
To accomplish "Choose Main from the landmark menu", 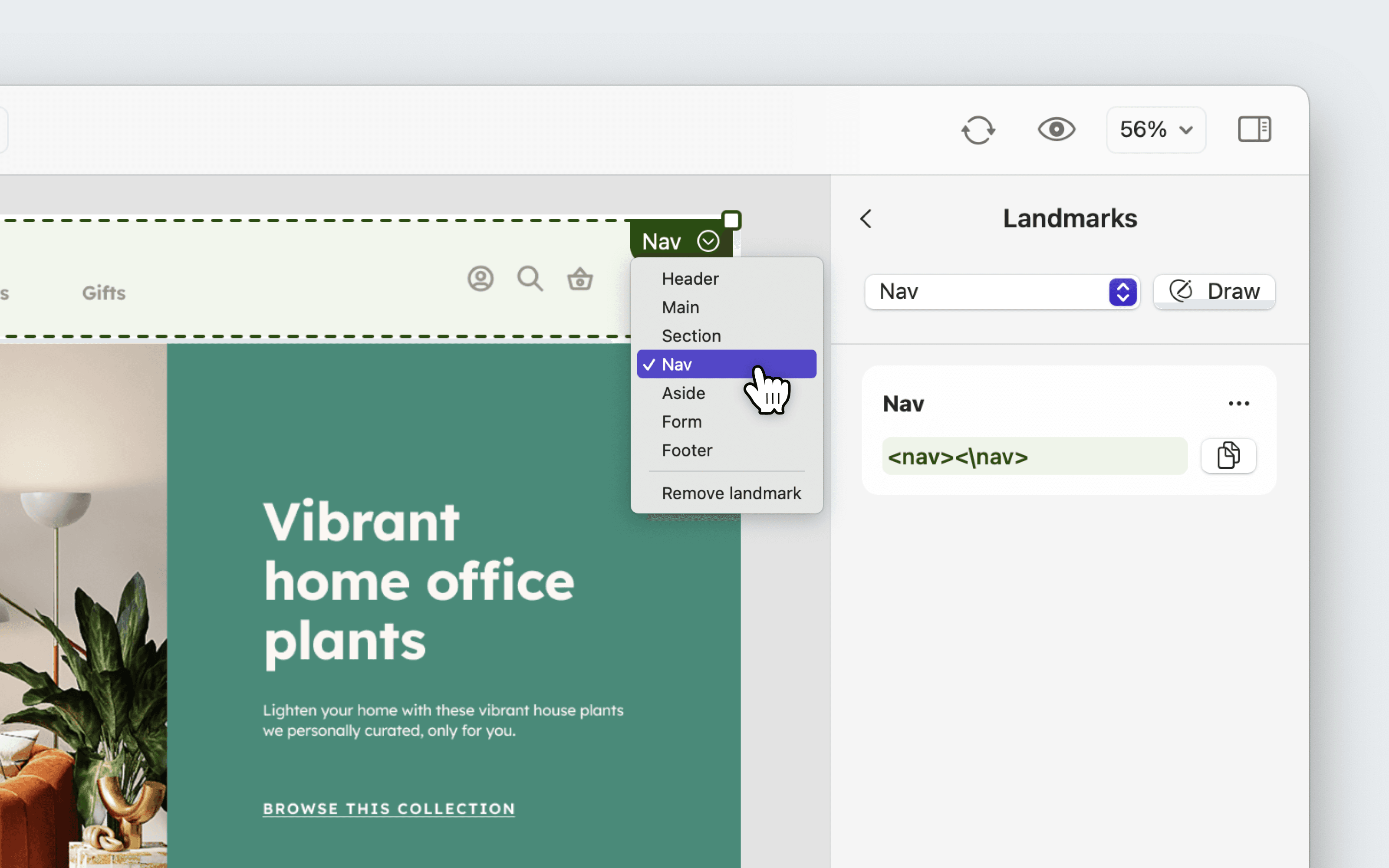I will point(680,308).
